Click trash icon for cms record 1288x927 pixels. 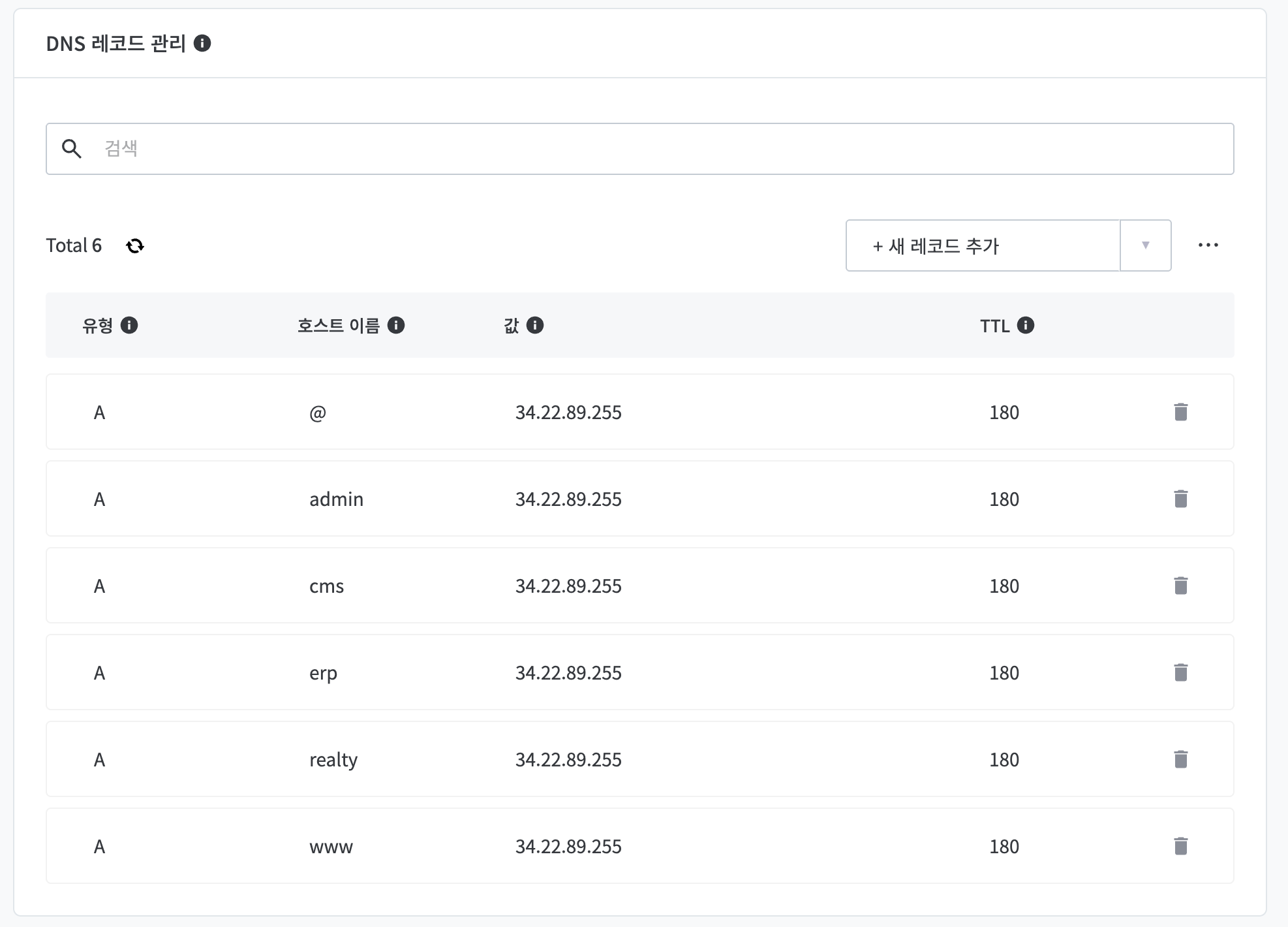tap(1180, 586)
